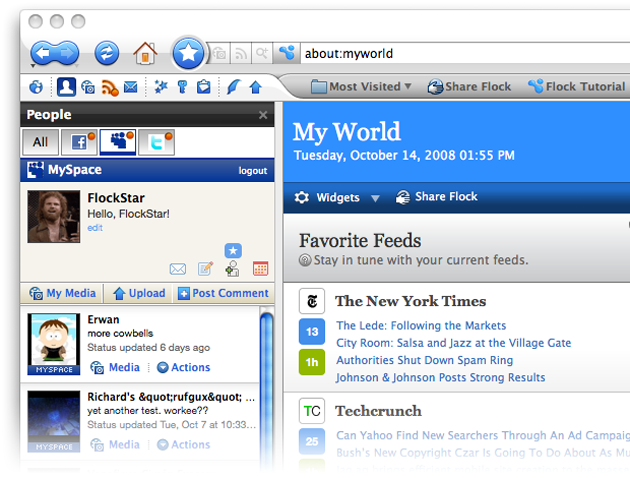Screen dimensions: 630x478
Task: Select the MySpace tab in People
Action: 118,142
